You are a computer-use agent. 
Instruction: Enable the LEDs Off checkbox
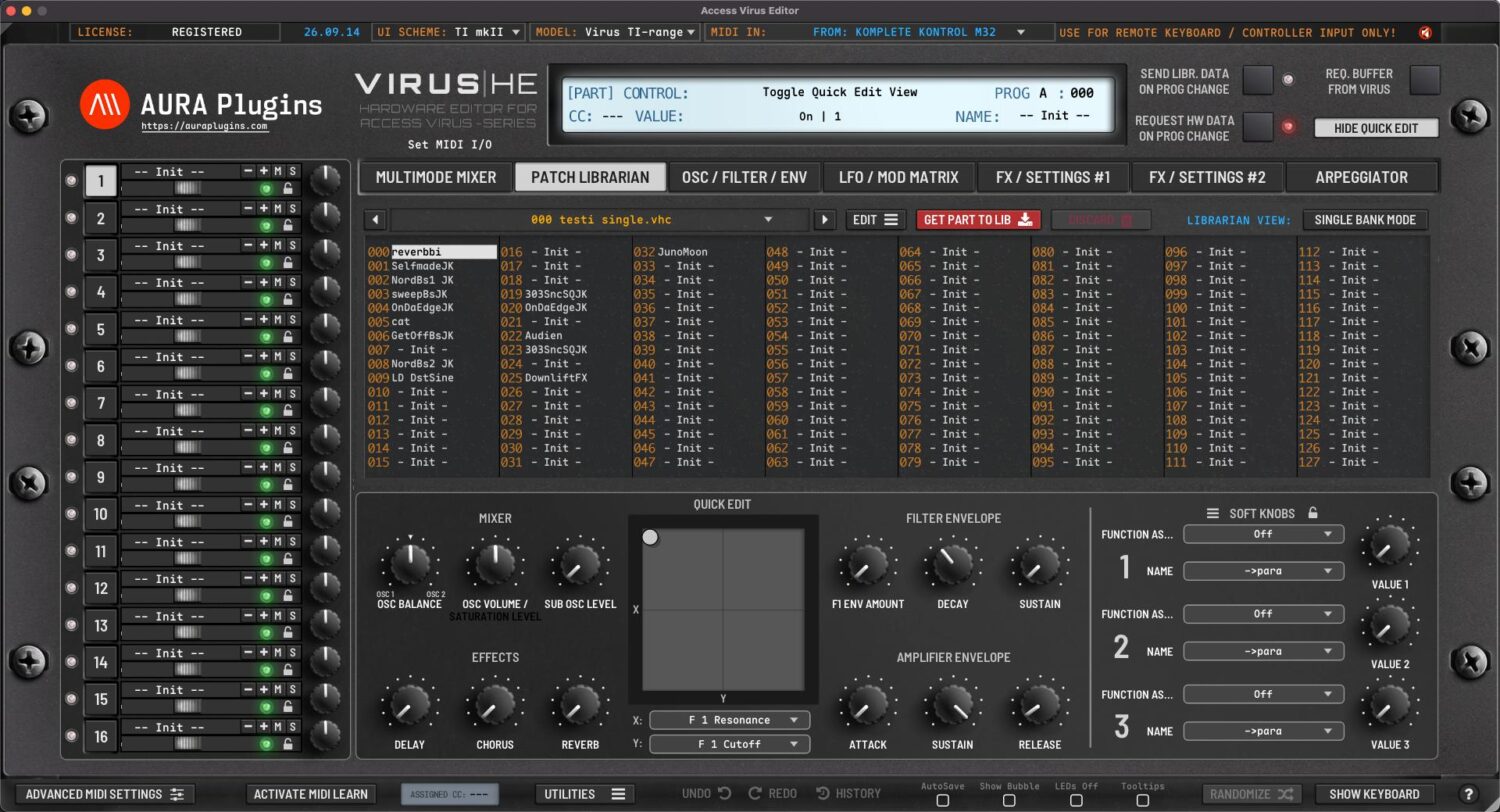[x=1076, y=800]
